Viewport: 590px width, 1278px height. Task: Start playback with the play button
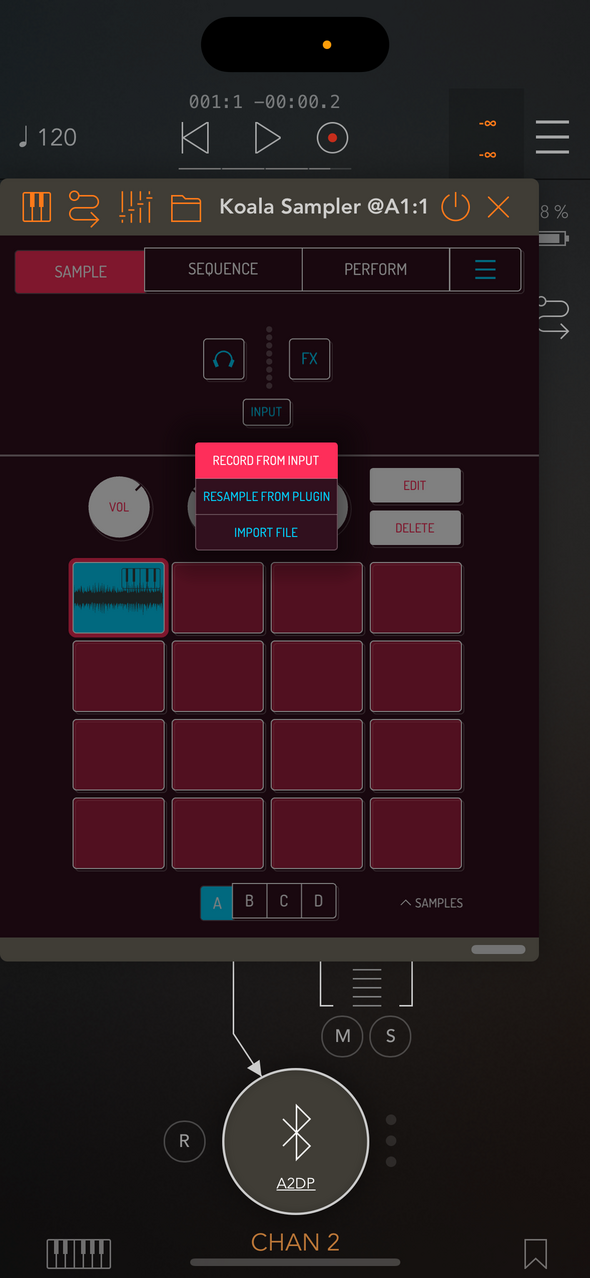[266, 138]
